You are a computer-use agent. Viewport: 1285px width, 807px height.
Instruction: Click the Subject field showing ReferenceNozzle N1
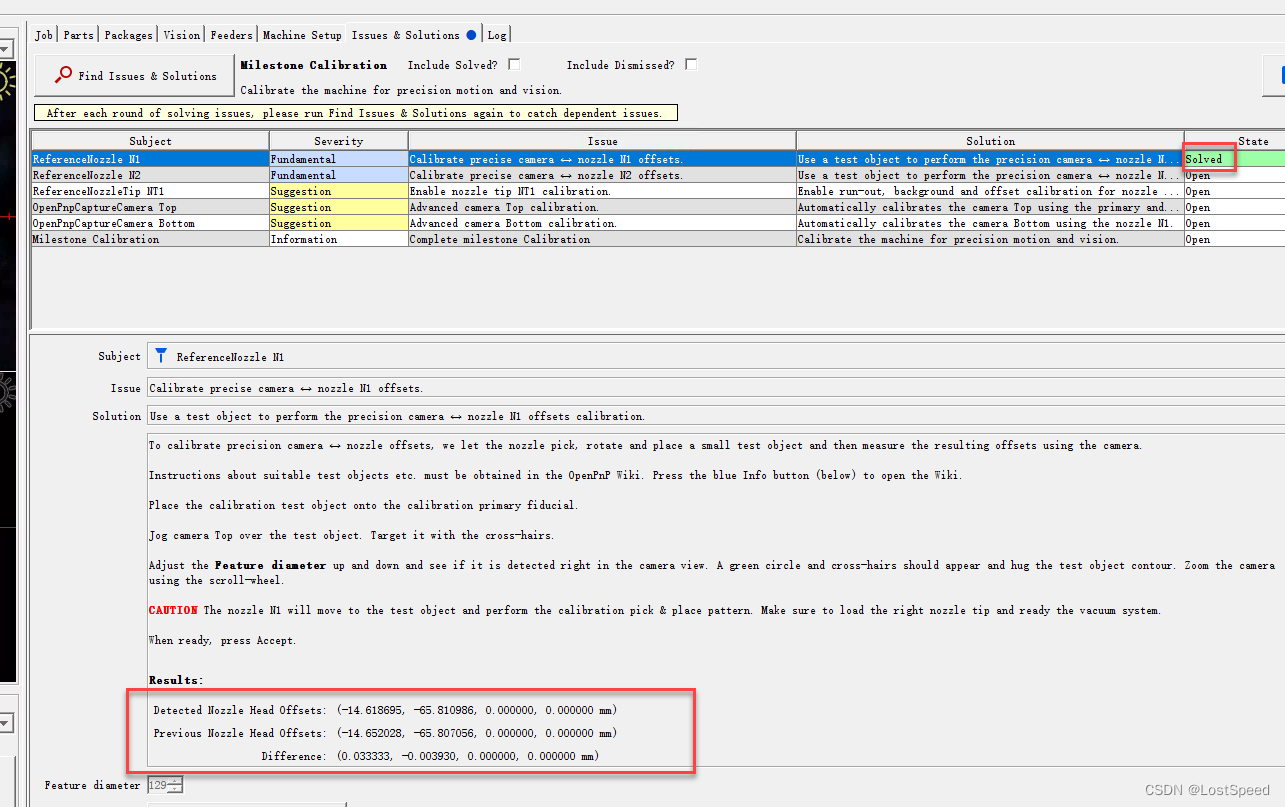(716, 356)
